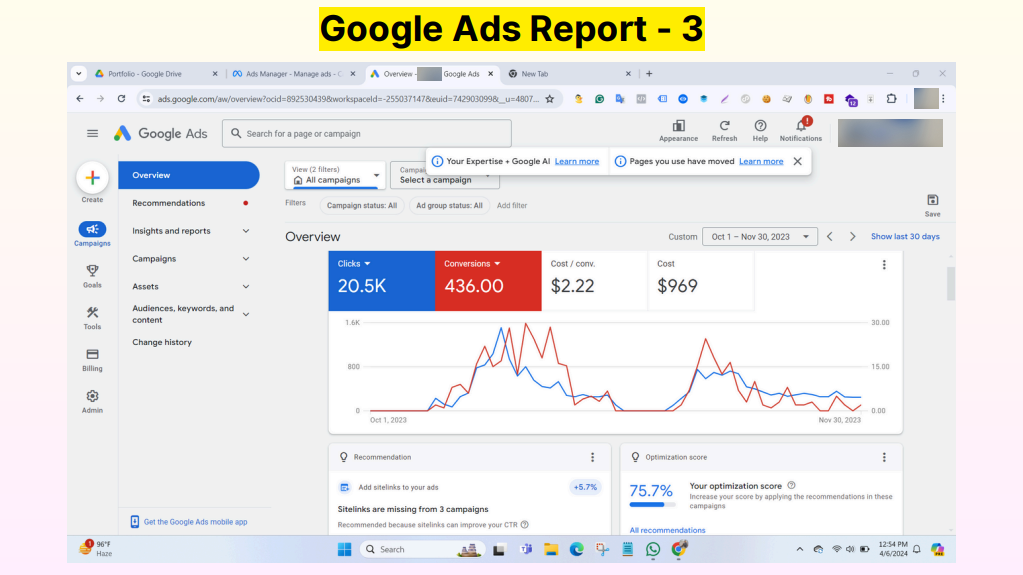This screenshot has height=575, width=1023.
Task: Click the +5.7% score badge
Action: [x=585, y=487]
